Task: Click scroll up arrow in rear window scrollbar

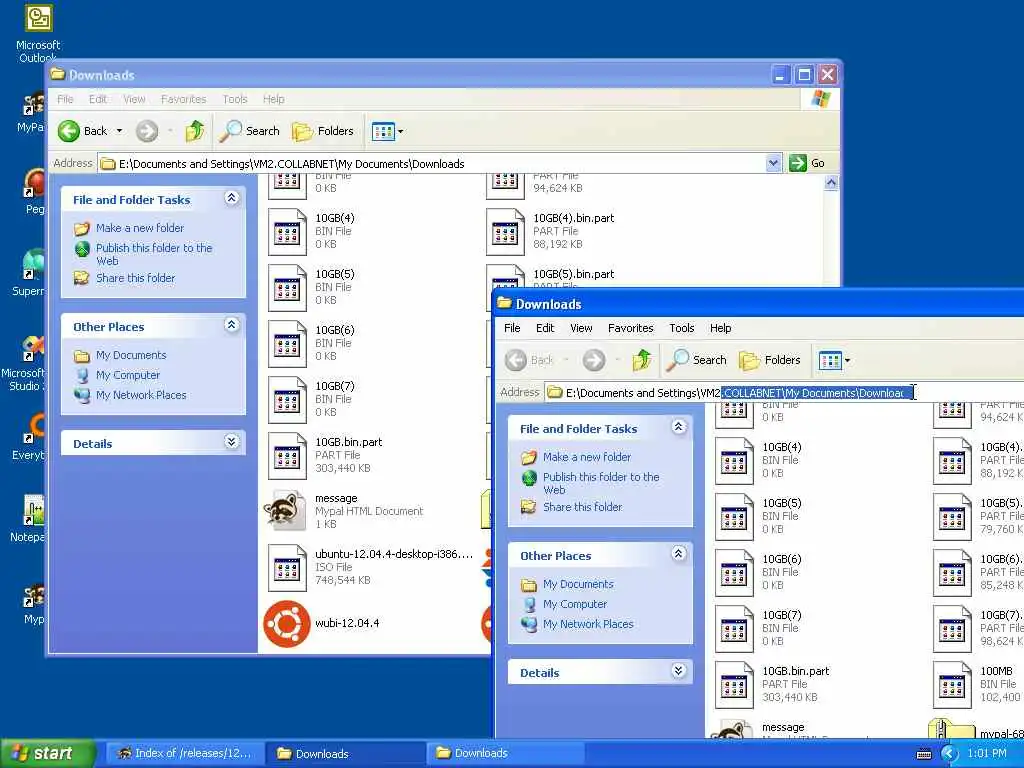Action: click(831, 184)
